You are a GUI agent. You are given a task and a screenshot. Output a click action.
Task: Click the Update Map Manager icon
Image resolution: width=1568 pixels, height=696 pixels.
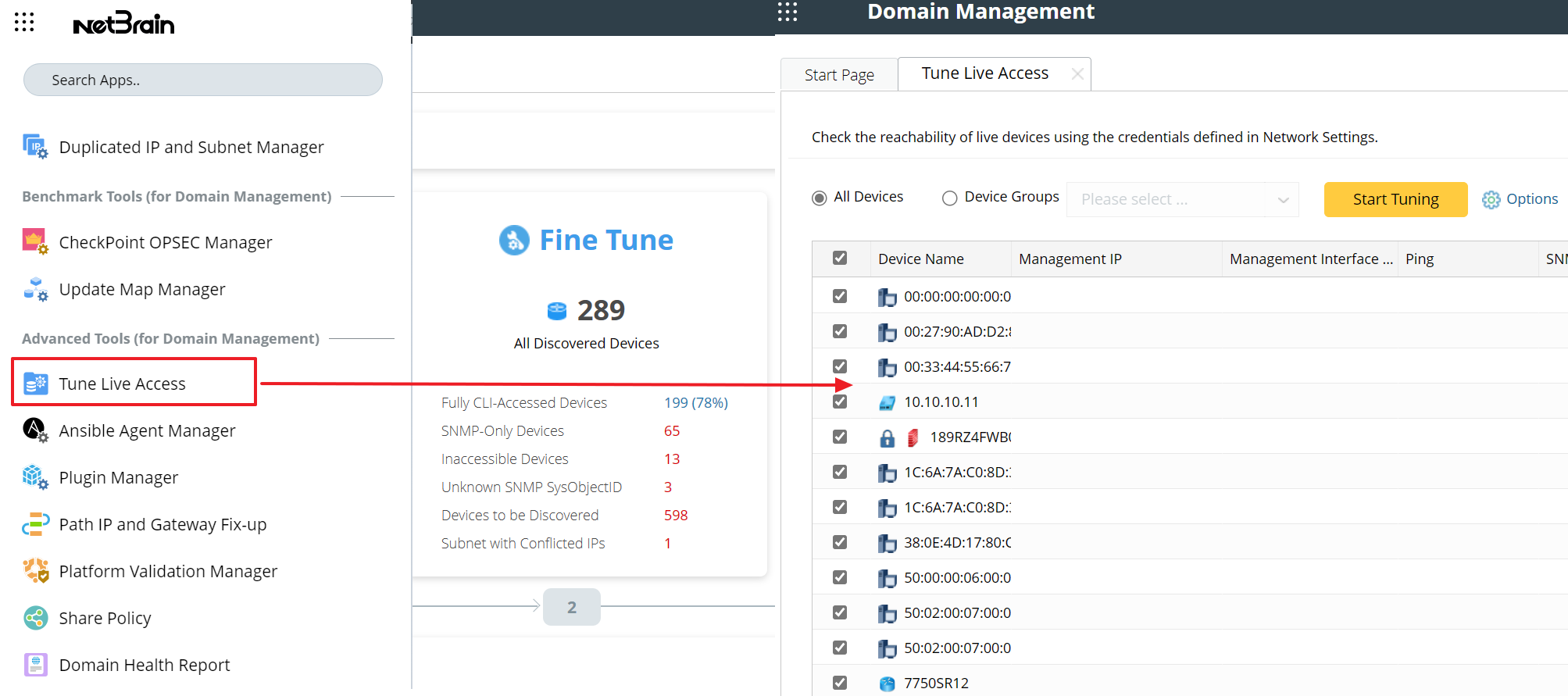click(35, 289)
